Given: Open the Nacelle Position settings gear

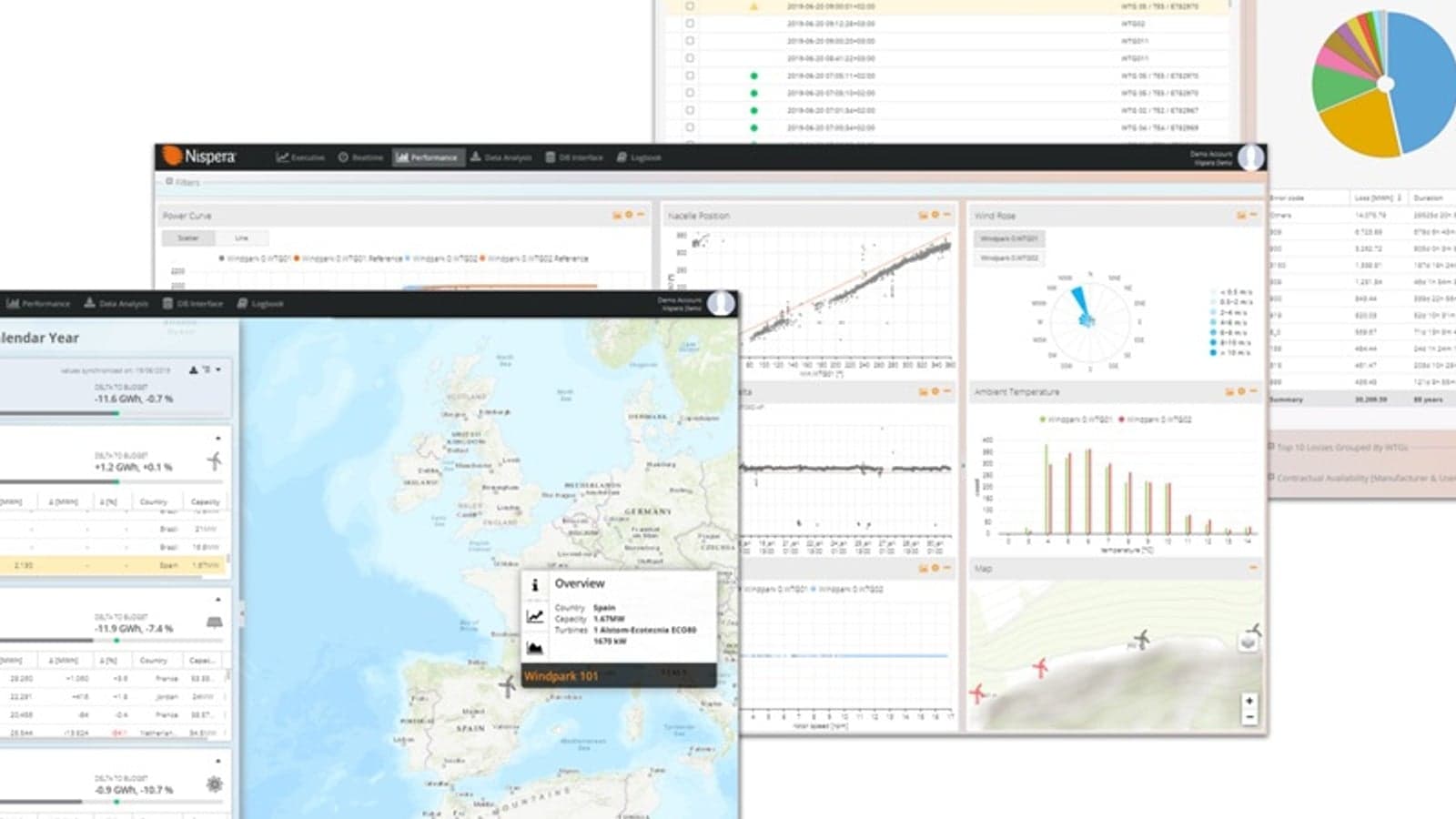Looking at the screenshot, I should click(x=935, y=216).
